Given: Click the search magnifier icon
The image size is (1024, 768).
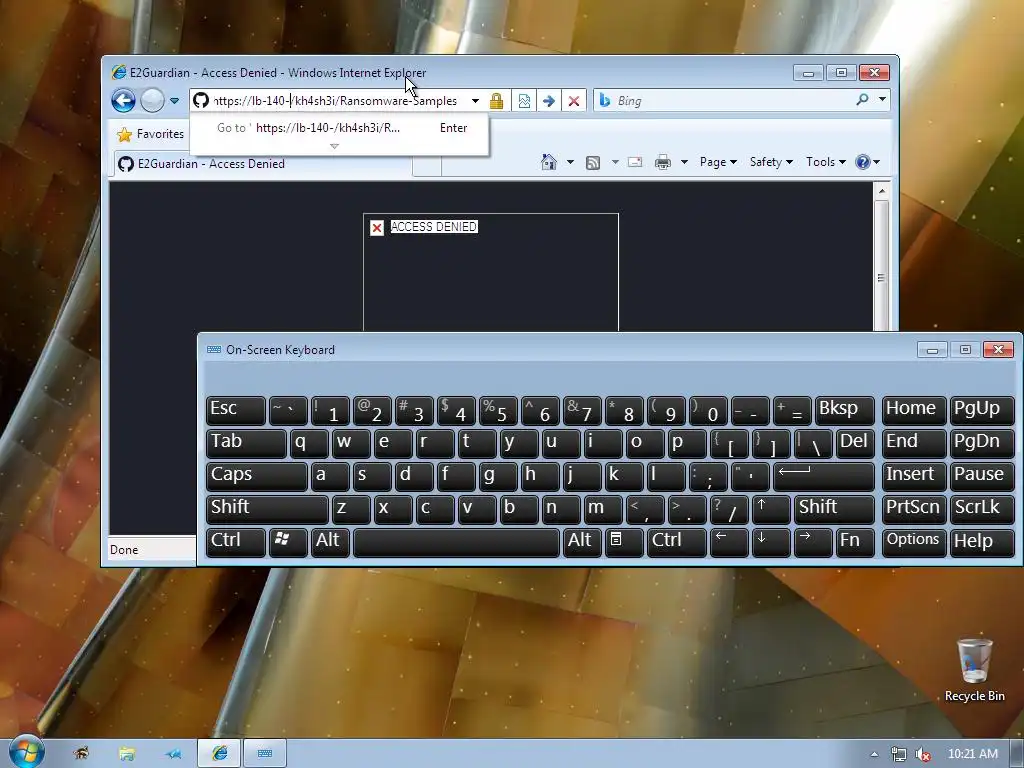Looking at the screenshot, I should pos(862,99).
